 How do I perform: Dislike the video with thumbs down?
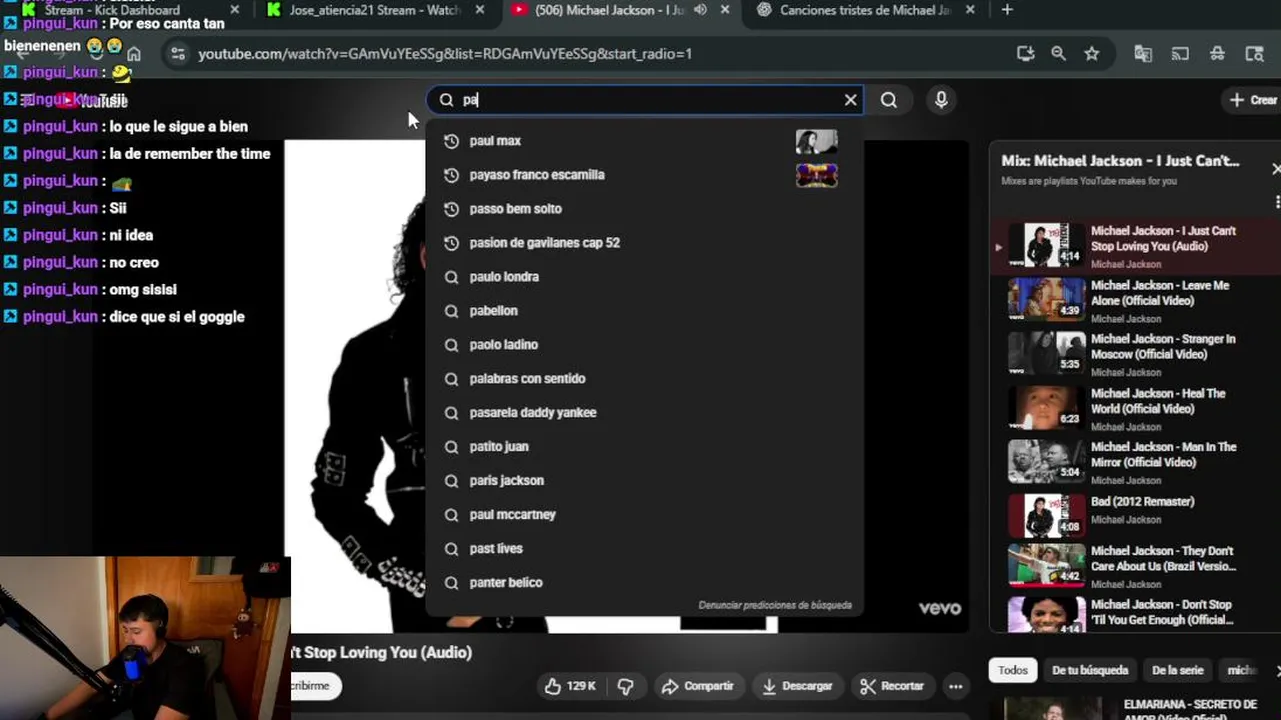click(626, 686)
